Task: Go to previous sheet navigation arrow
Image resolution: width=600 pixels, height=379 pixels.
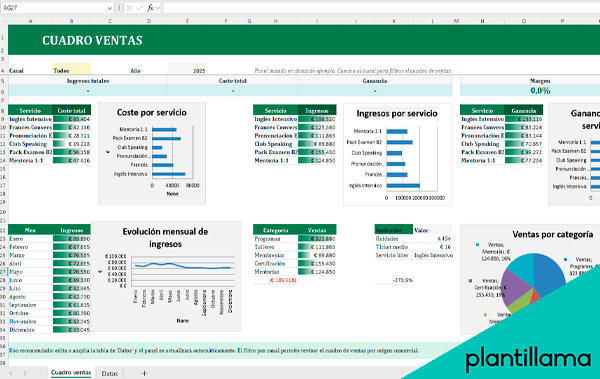Action: [x=11, y=373]
